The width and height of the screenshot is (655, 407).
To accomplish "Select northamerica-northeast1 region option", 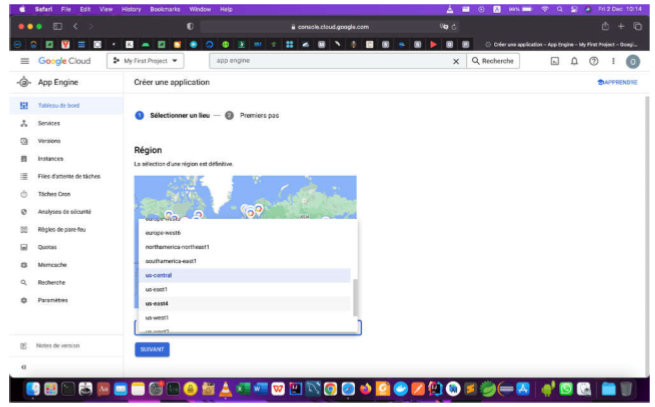I will 245,247.
